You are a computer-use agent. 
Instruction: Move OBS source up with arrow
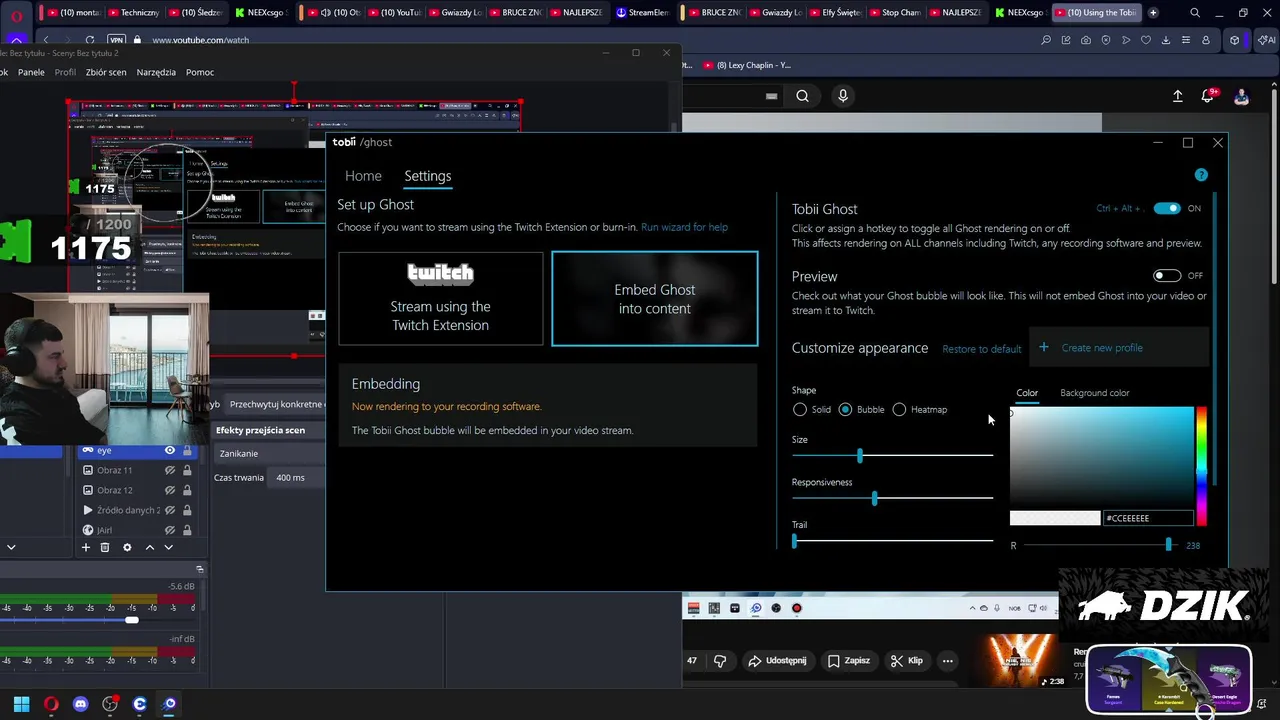150,547
